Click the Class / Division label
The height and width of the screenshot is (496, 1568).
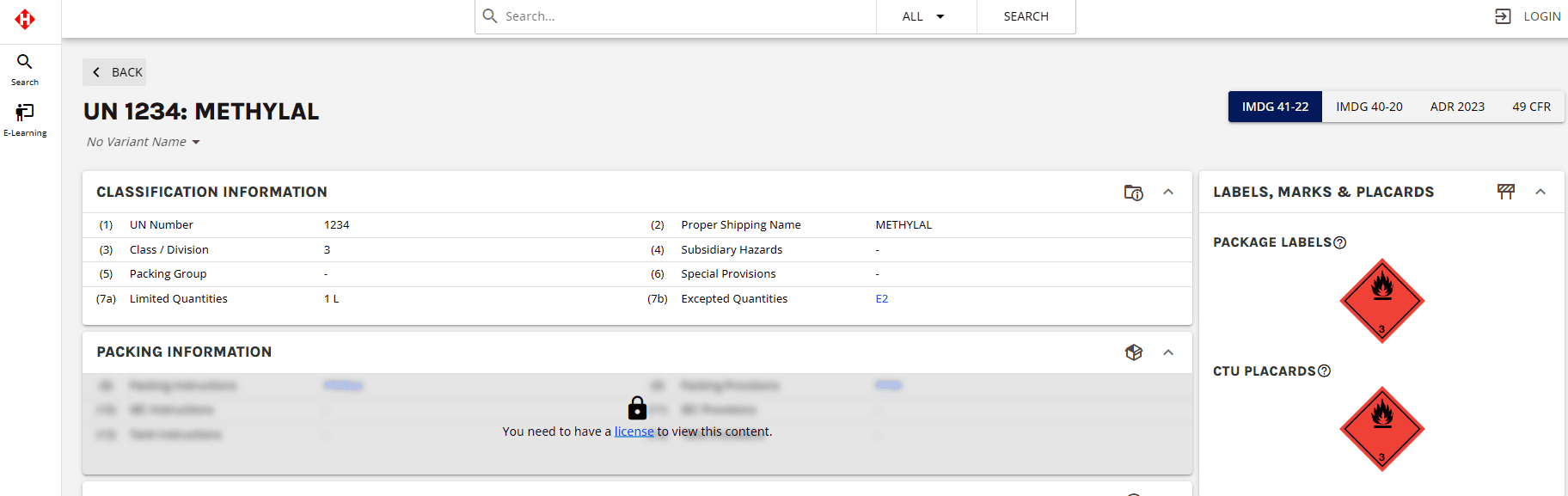click(x=169, y=250)
